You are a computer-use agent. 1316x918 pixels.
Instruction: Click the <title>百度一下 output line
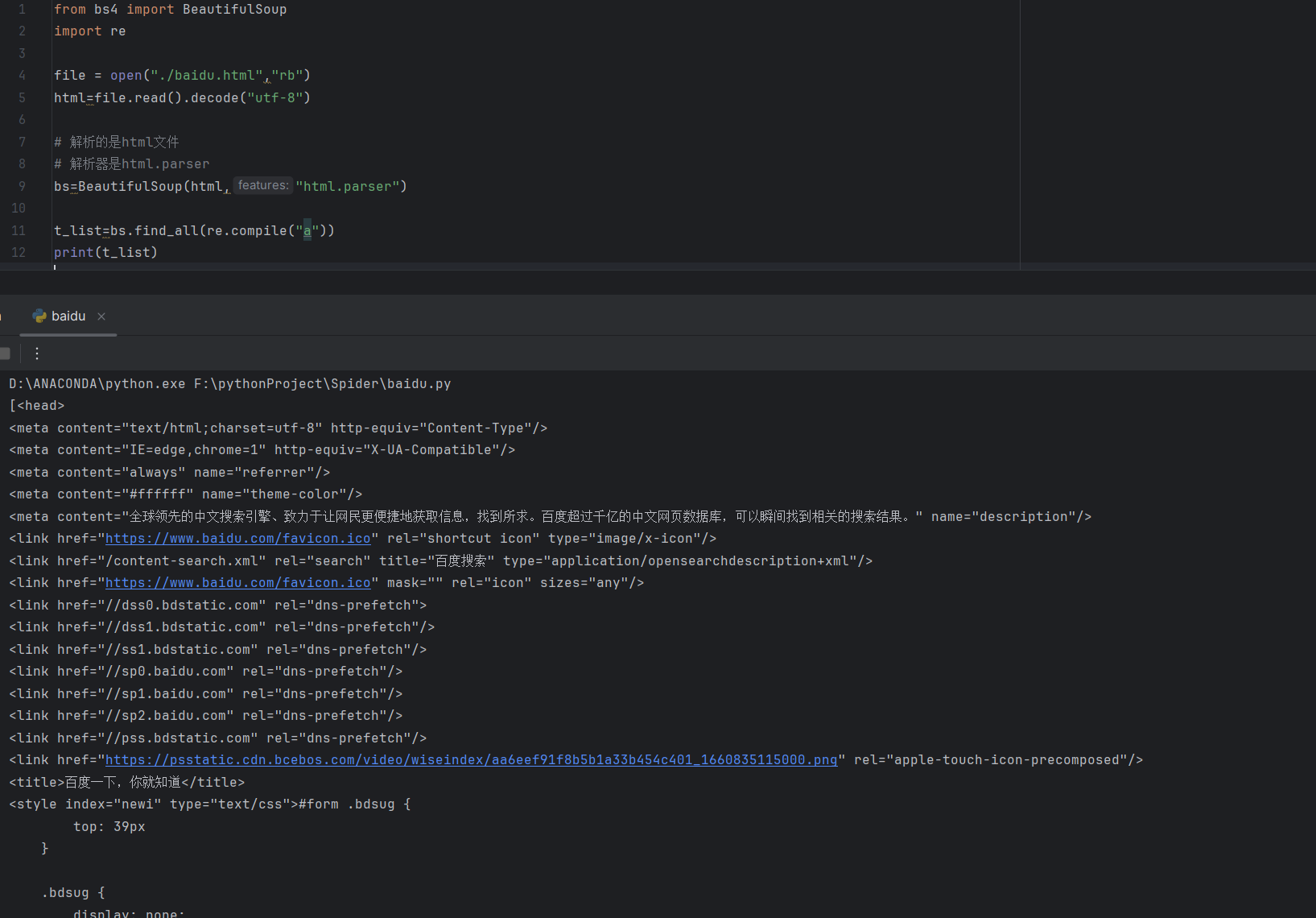(127, 783)
